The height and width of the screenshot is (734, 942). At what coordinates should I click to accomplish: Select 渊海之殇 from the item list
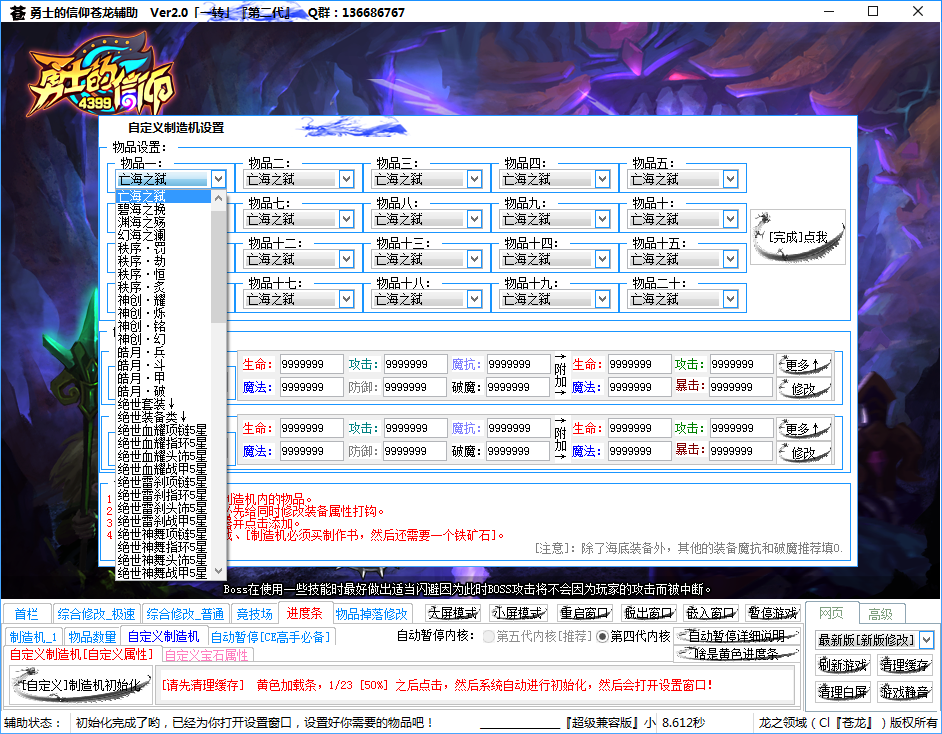(x=163, y=222)
